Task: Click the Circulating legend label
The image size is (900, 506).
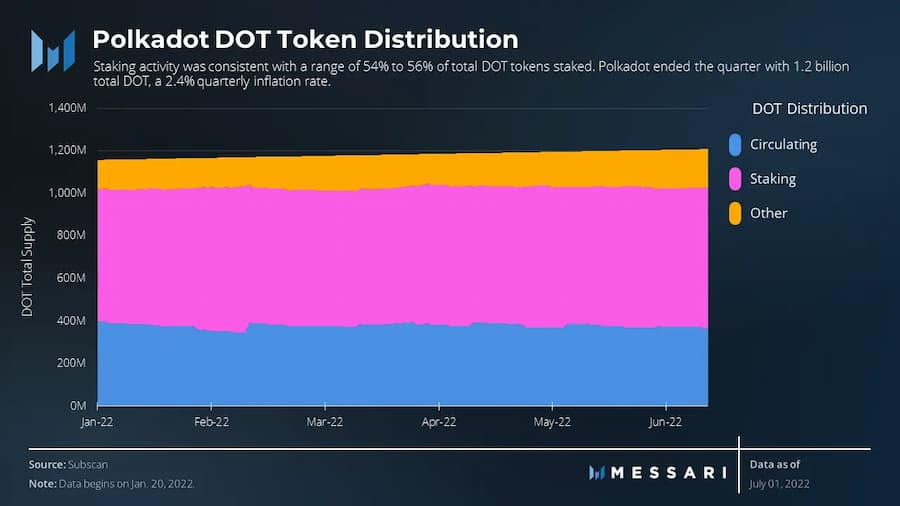Action: coord(783,145)
